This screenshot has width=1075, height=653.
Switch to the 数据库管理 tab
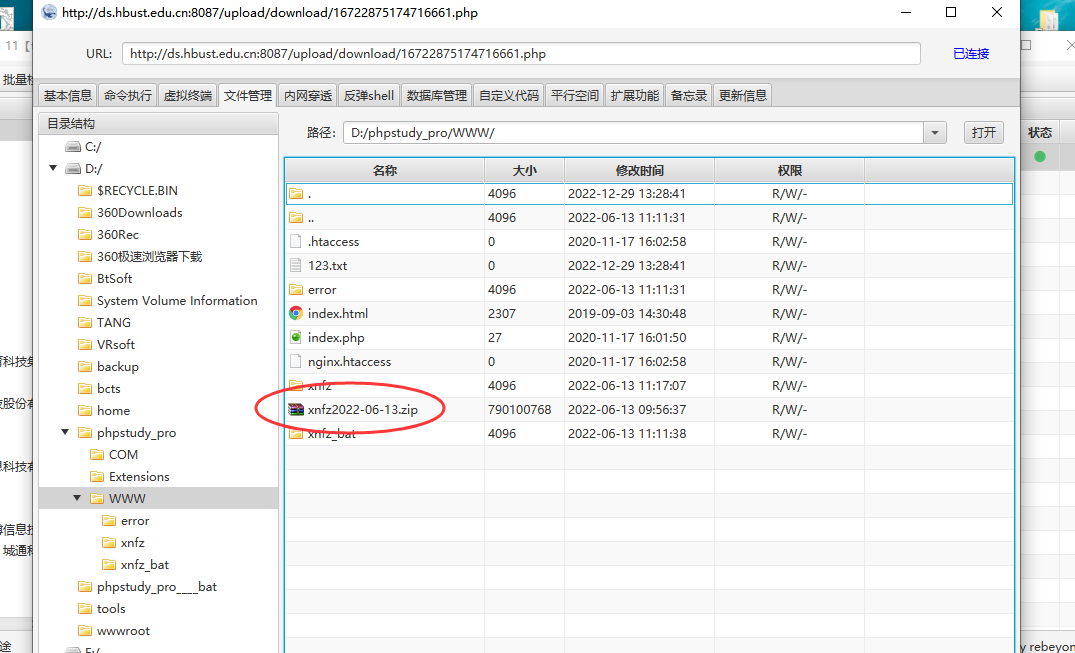(x=437, y=95)
